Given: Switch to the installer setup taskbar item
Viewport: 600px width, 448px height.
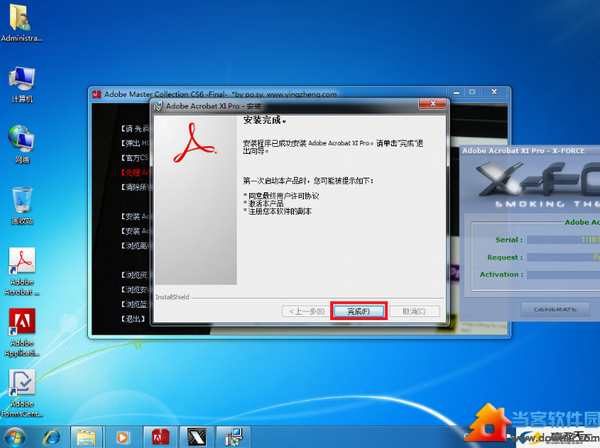Looking at the screenshot, I should pos(233,437).
